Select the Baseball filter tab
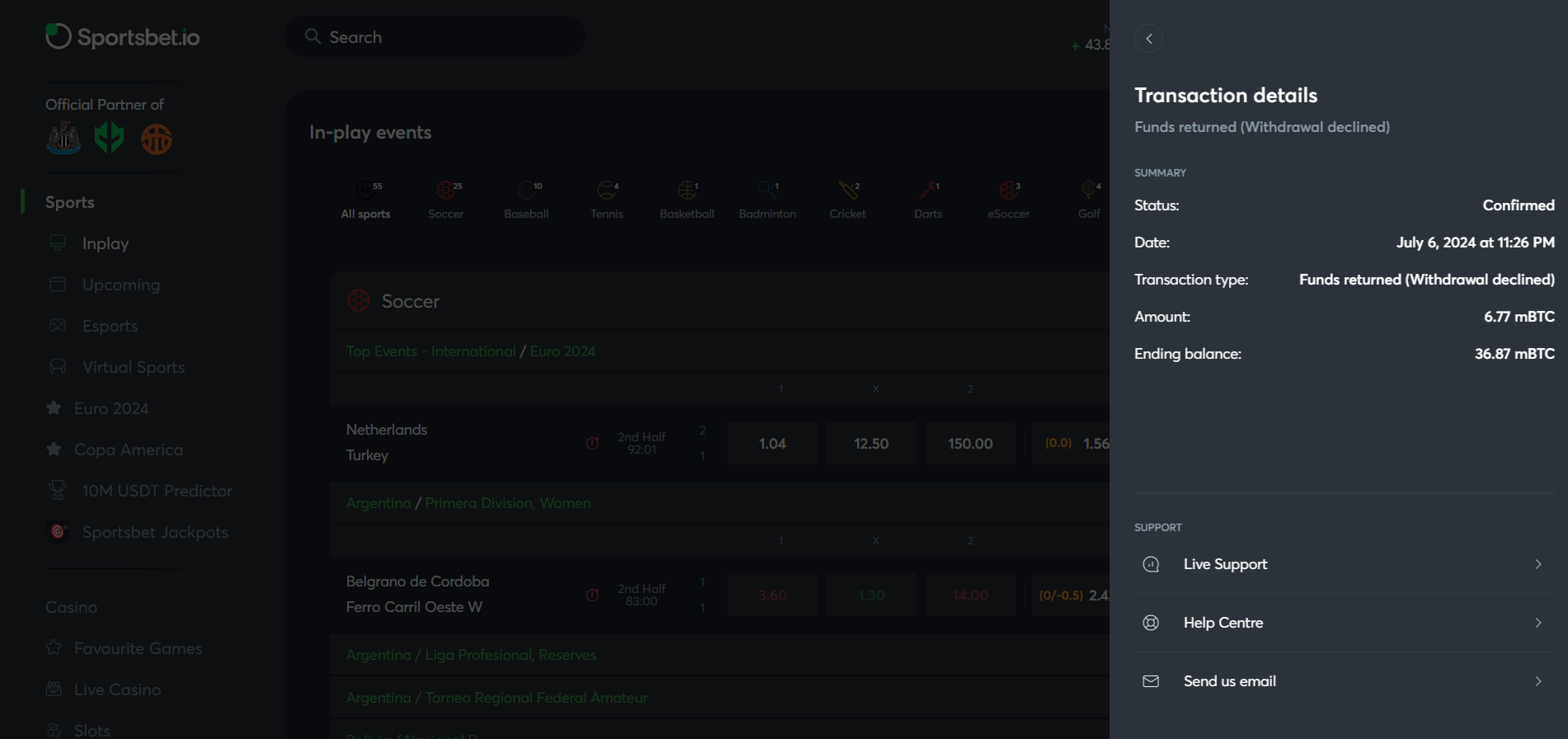1568x739 pixels. [526, 200]
